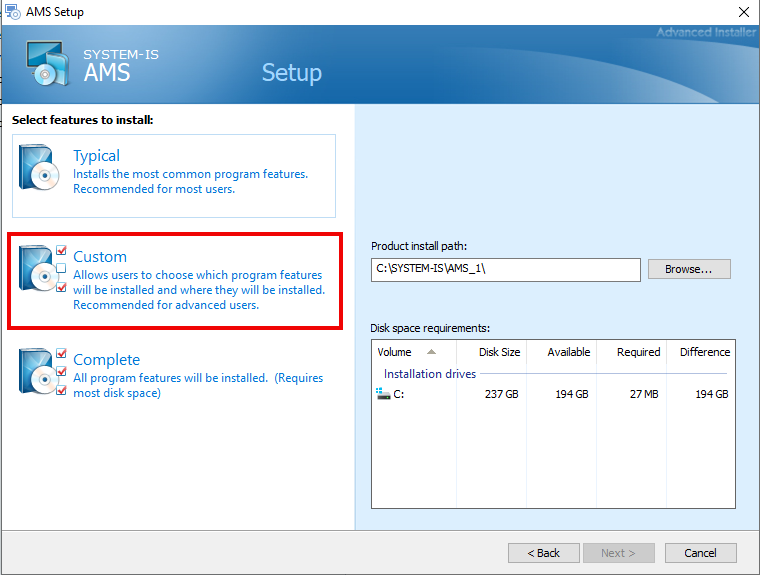Click the Installation drives group label
Screen dimensions: 760x575
[x=430, y=374]
